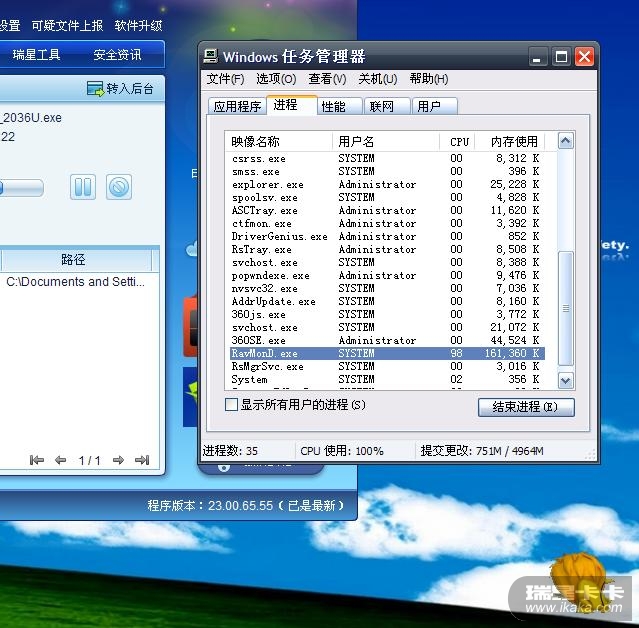Switch to the 应用程序 tab
639x628 pixels.
[237, 106]
